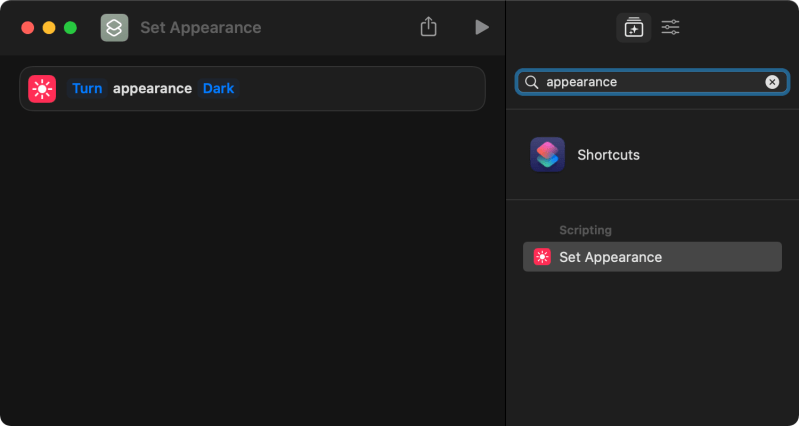Select the Shortcuts app row
799x426 pixels.
tap(652, 154)
